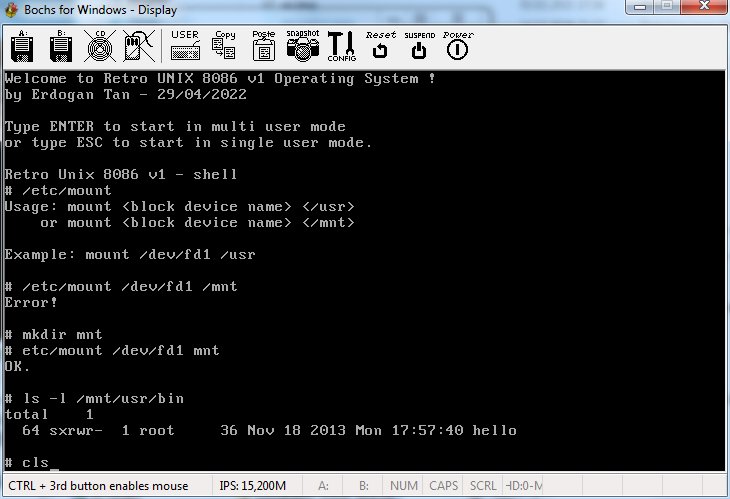Open the CONFIG tools icon
Viewport: 730px width, 499px height.
pos(341,45)
